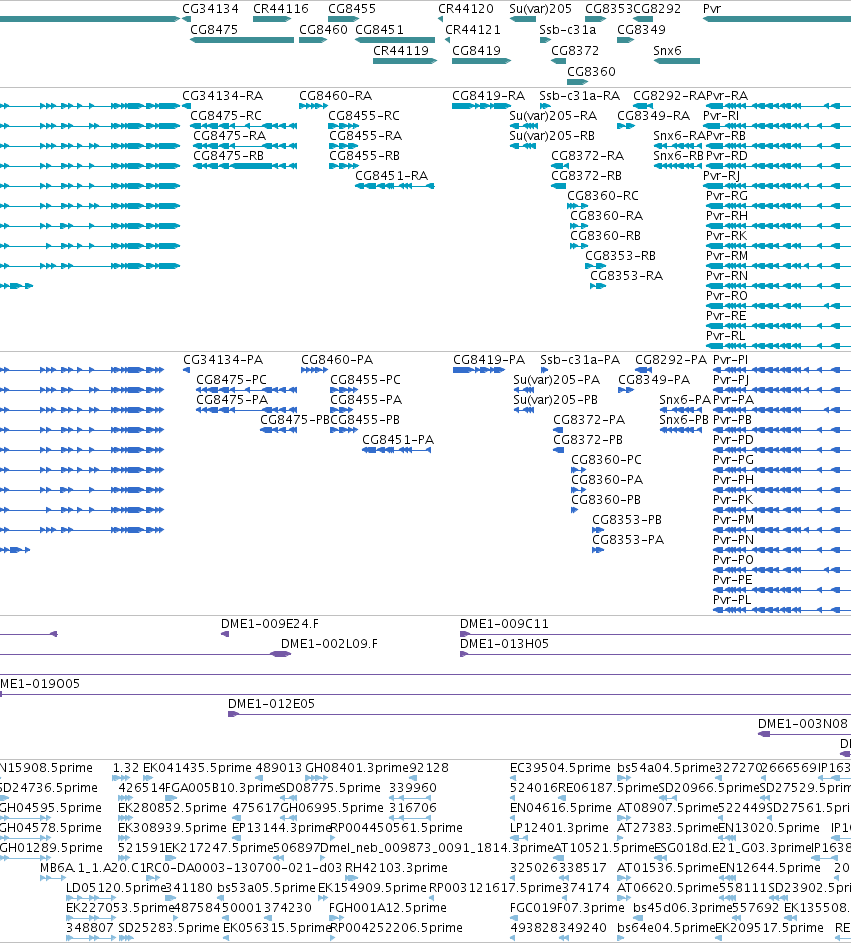
Task: Select transcript Su(var)205-RB label
Action: tap(552, 136)
